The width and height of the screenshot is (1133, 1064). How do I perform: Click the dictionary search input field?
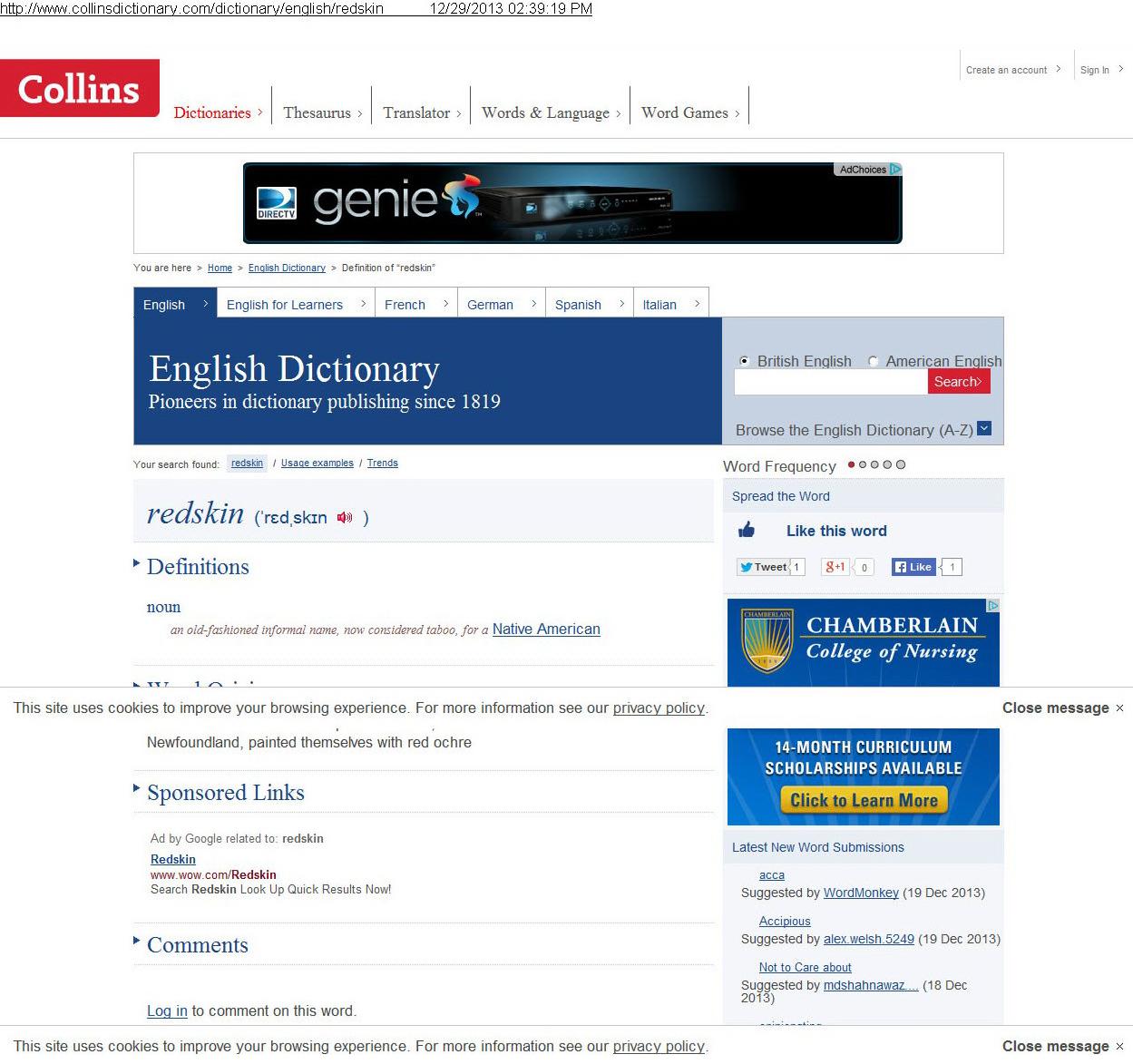click(x=830, y=382)
